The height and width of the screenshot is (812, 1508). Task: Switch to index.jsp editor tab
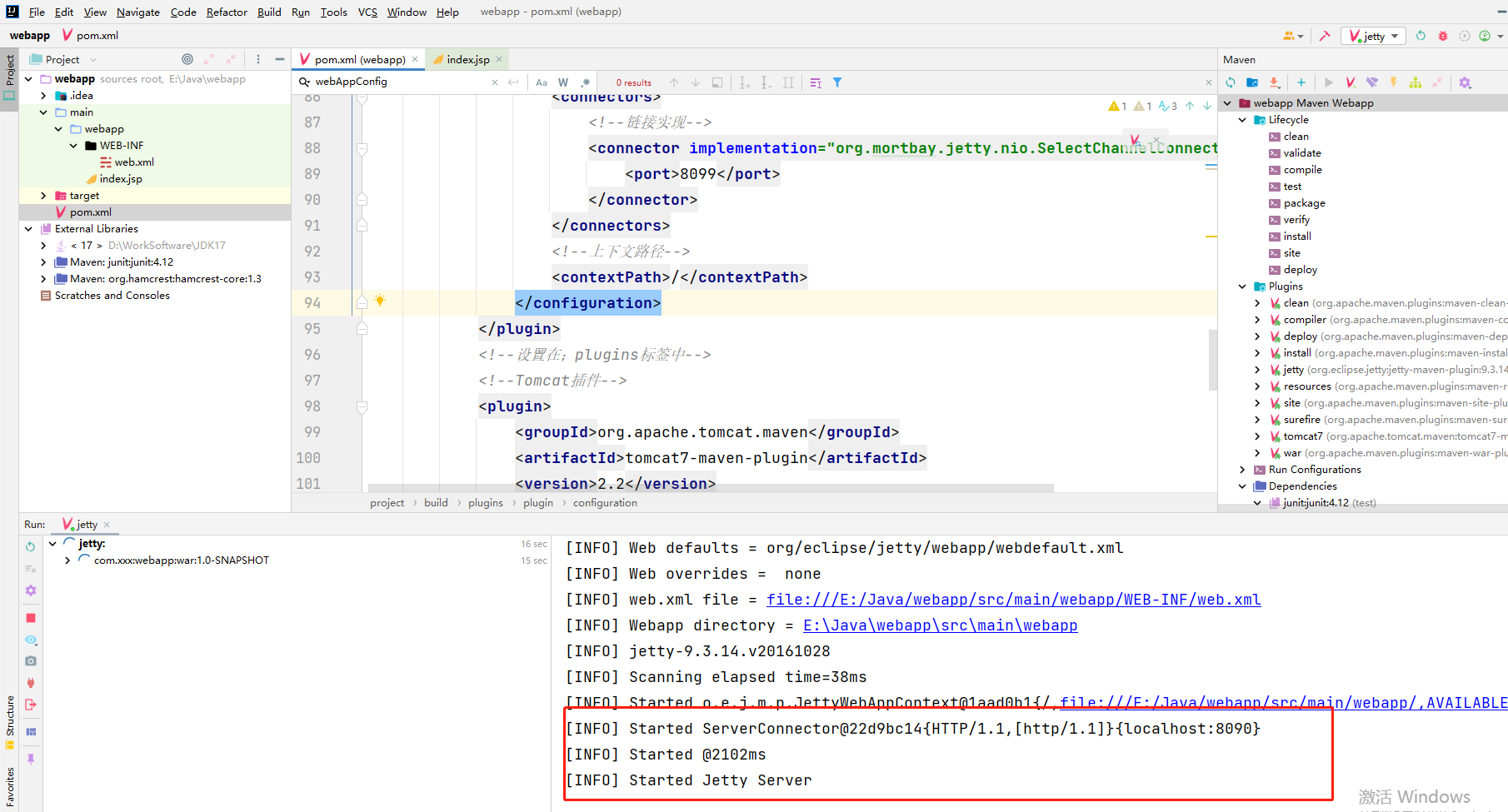(467, 59)
